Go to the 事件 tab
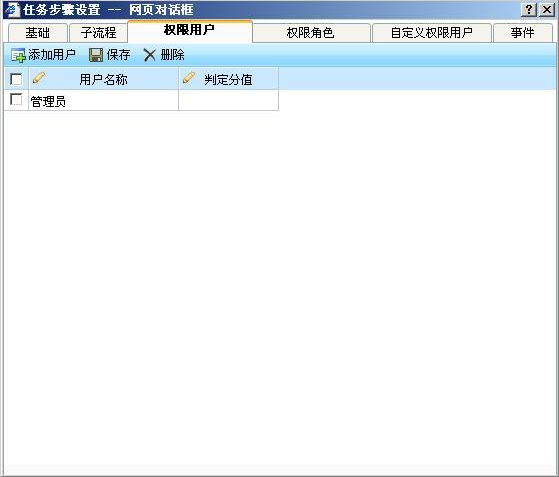 point(523,33)
